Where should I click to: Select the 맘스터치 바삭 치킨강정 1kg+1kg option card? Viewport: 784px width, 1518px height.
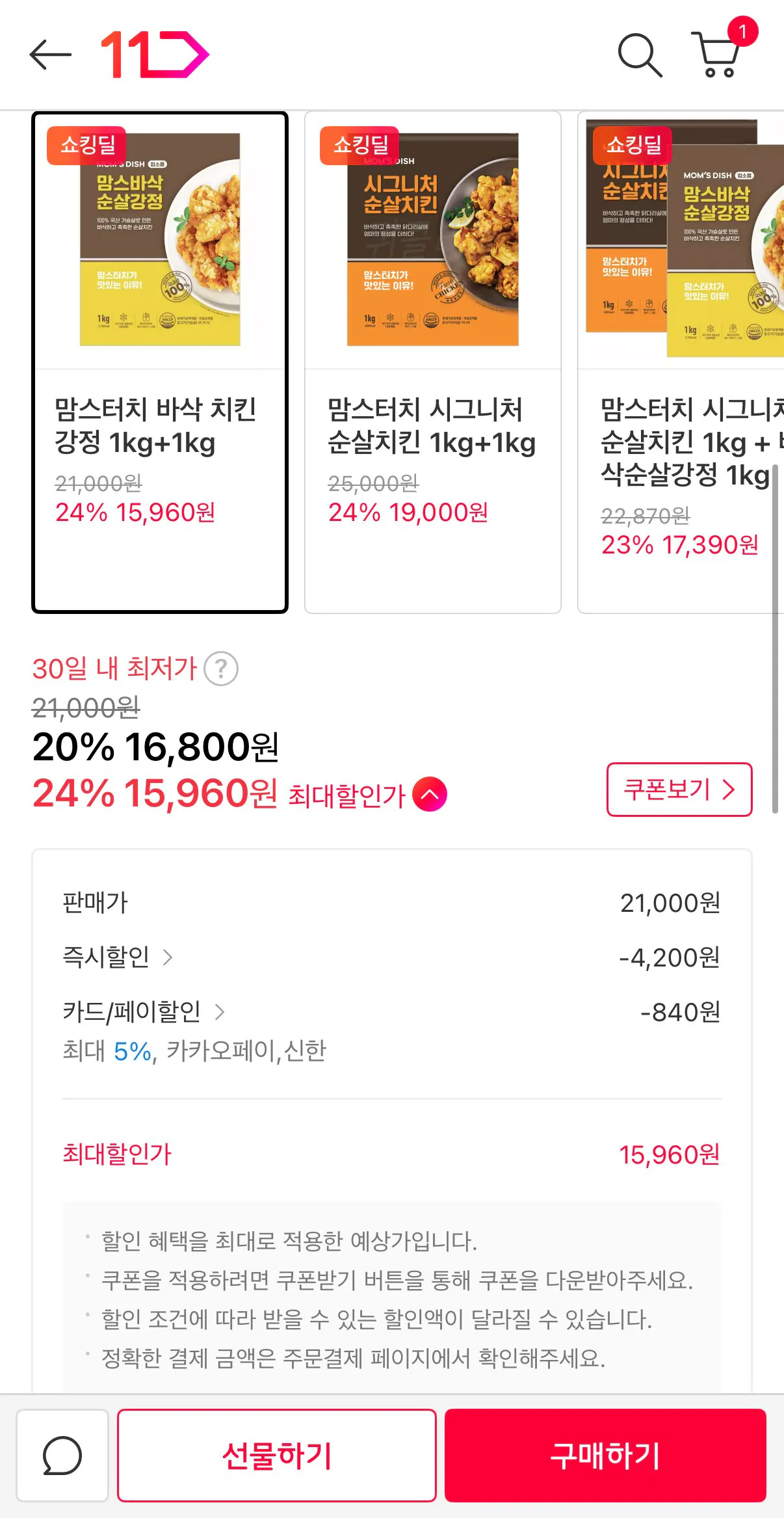click(x=160, y=362)
